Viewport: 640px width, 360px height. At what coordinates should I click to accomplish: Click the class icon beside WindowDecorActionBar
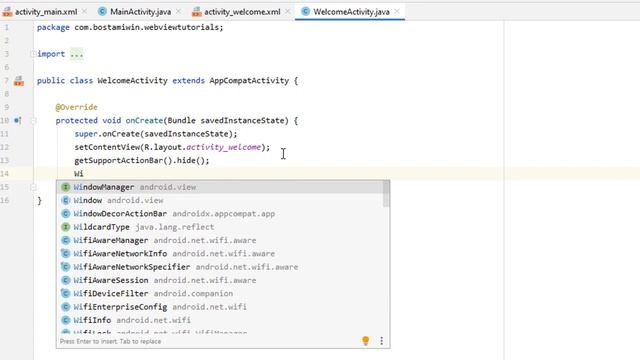tap(66, 213)
